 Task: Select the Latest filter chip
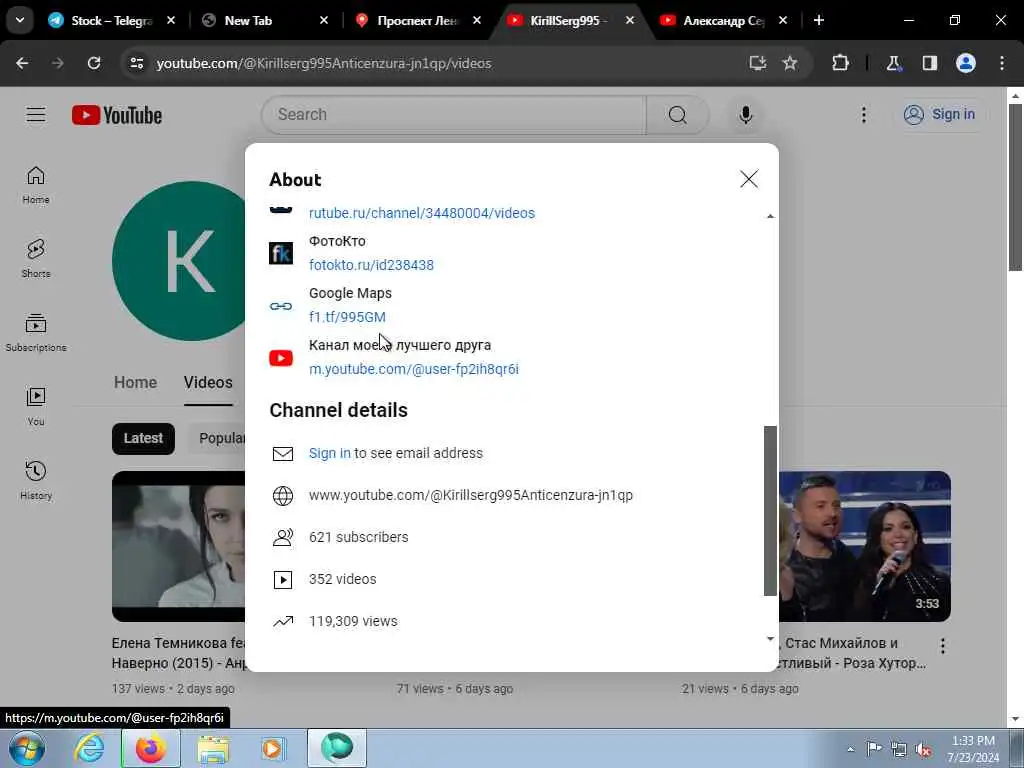(x=143, y=438)
